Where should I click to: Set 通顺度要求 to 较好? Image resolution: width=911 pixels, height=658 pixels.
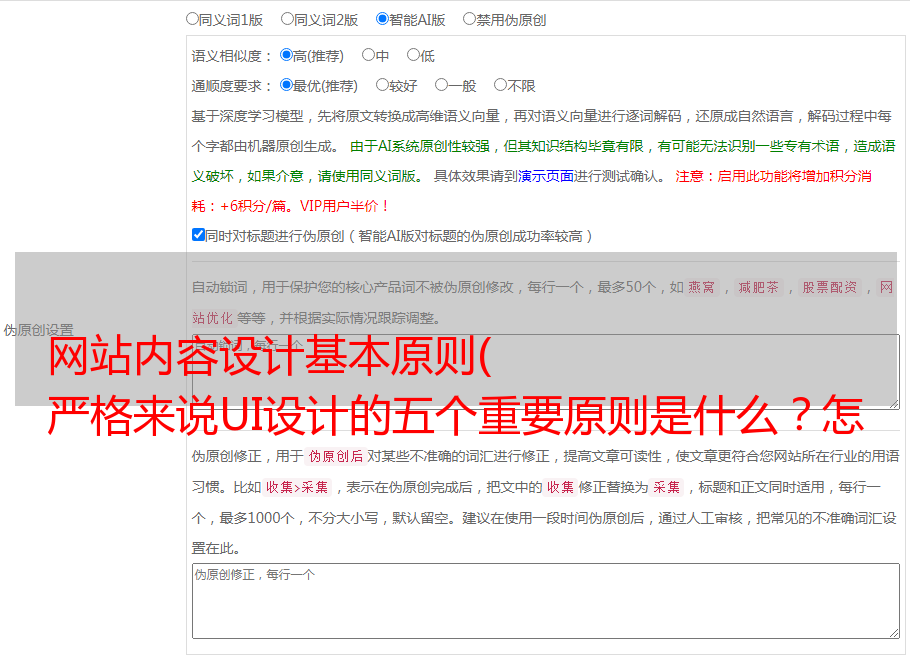tap(383, 86)
